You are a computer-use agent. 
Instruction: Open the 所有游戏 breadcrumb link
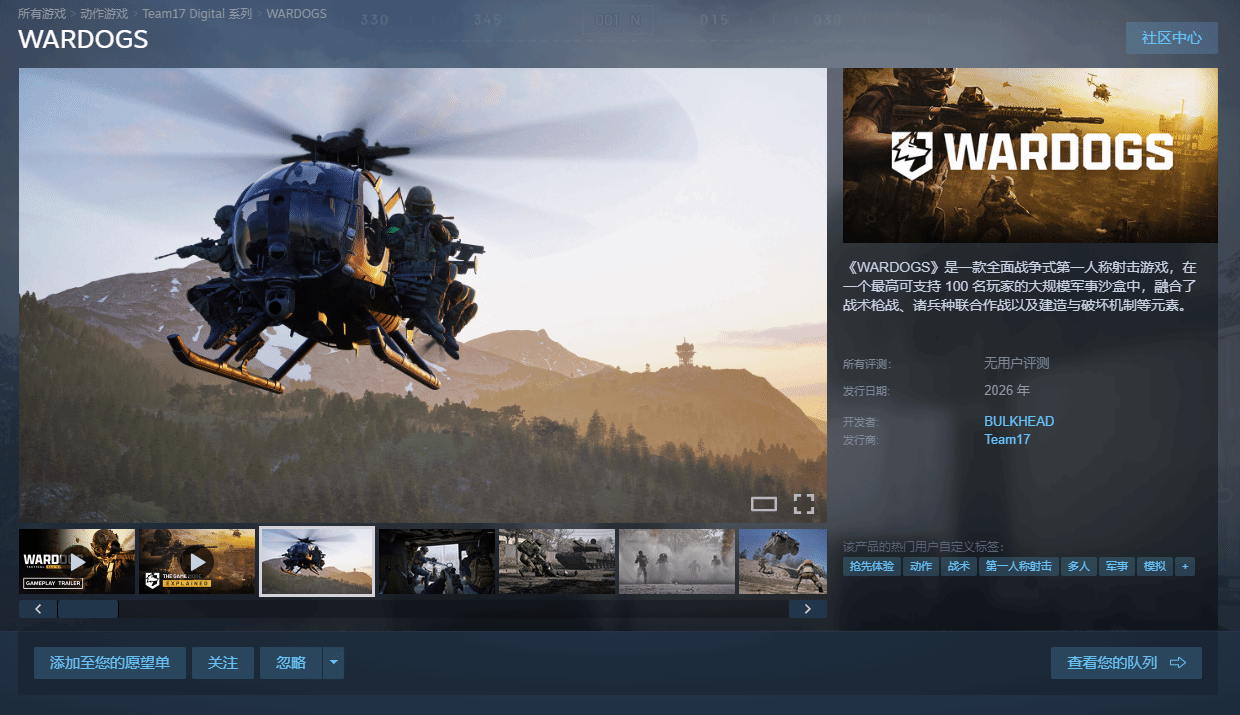[x=44, y=14]
